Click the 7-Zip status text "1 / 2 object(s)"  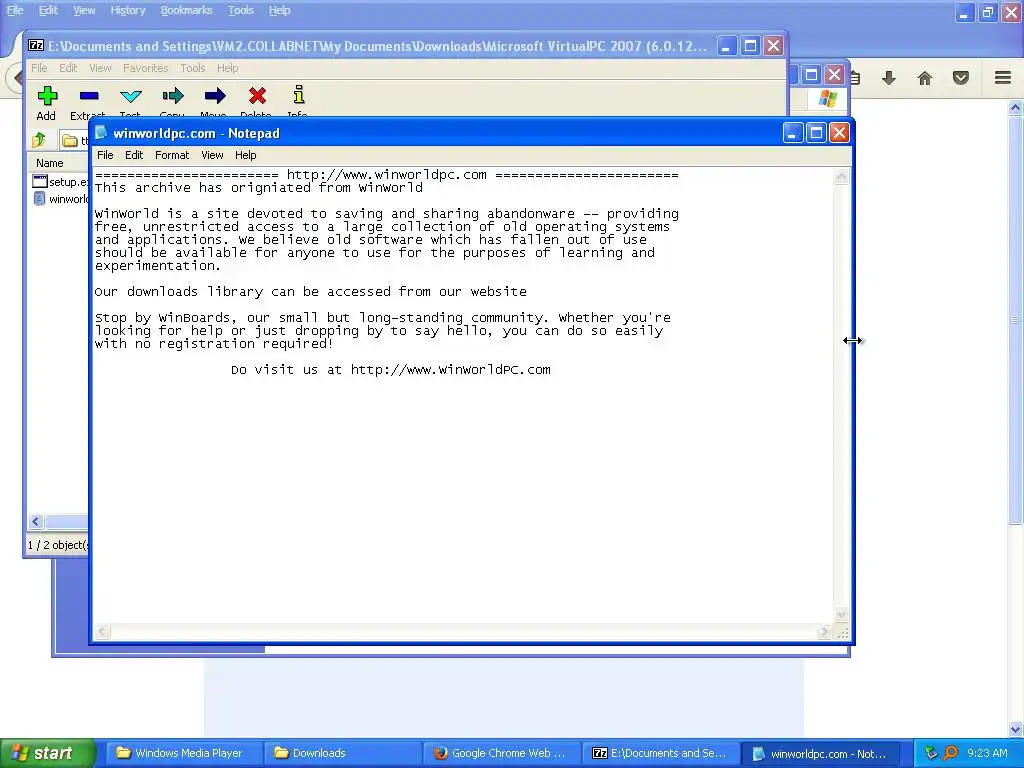click(57, 545)
